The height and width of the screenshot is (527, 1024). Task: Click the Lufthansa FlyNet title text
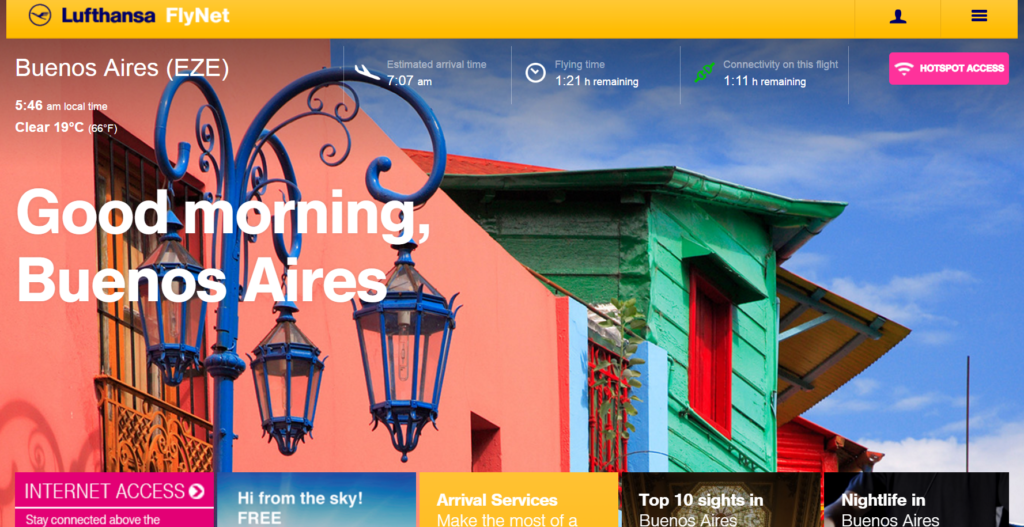click(x=146, y=16)
